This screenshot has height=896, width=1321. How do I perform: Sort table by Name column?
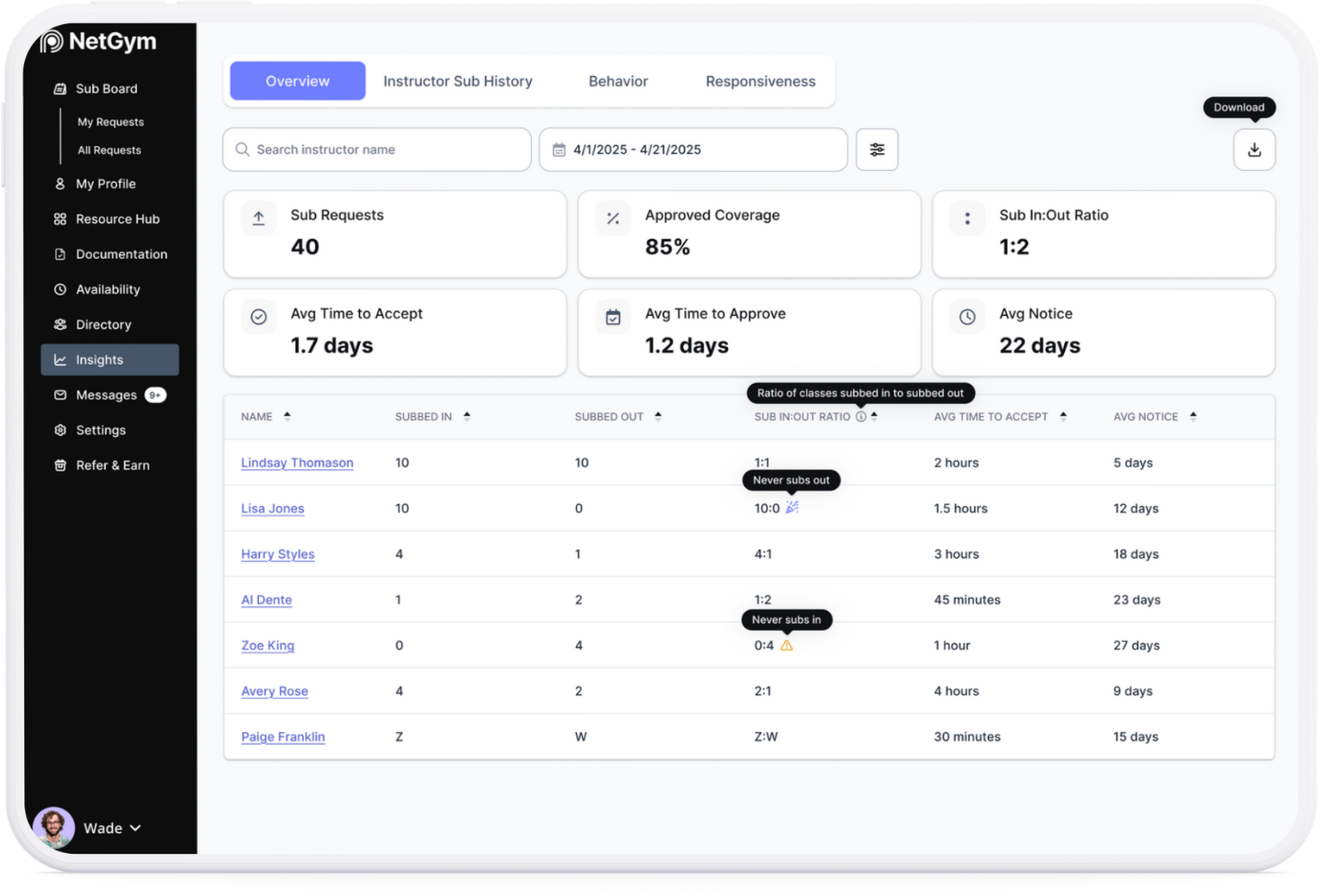(287, 416)
